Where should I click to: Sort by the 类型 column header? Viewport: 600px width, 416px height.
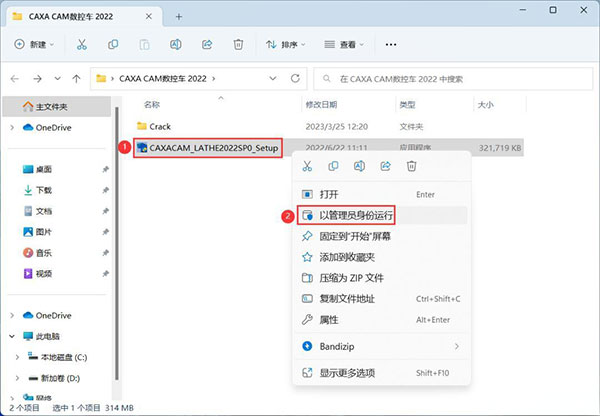407,105
